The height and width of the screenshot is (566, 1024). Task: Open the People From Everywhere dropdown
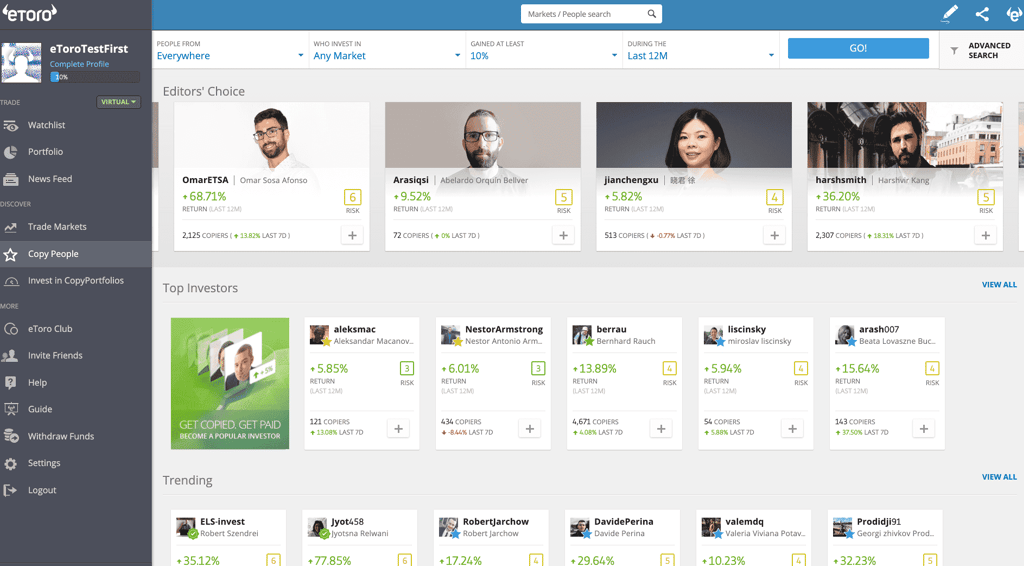pos(230,50)
